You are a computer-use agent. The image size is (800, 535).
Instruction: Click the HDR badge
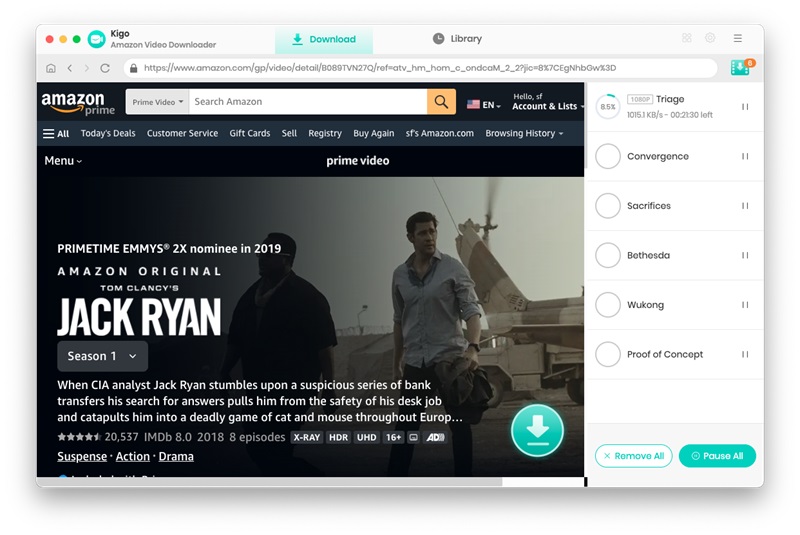coord(338,438)
